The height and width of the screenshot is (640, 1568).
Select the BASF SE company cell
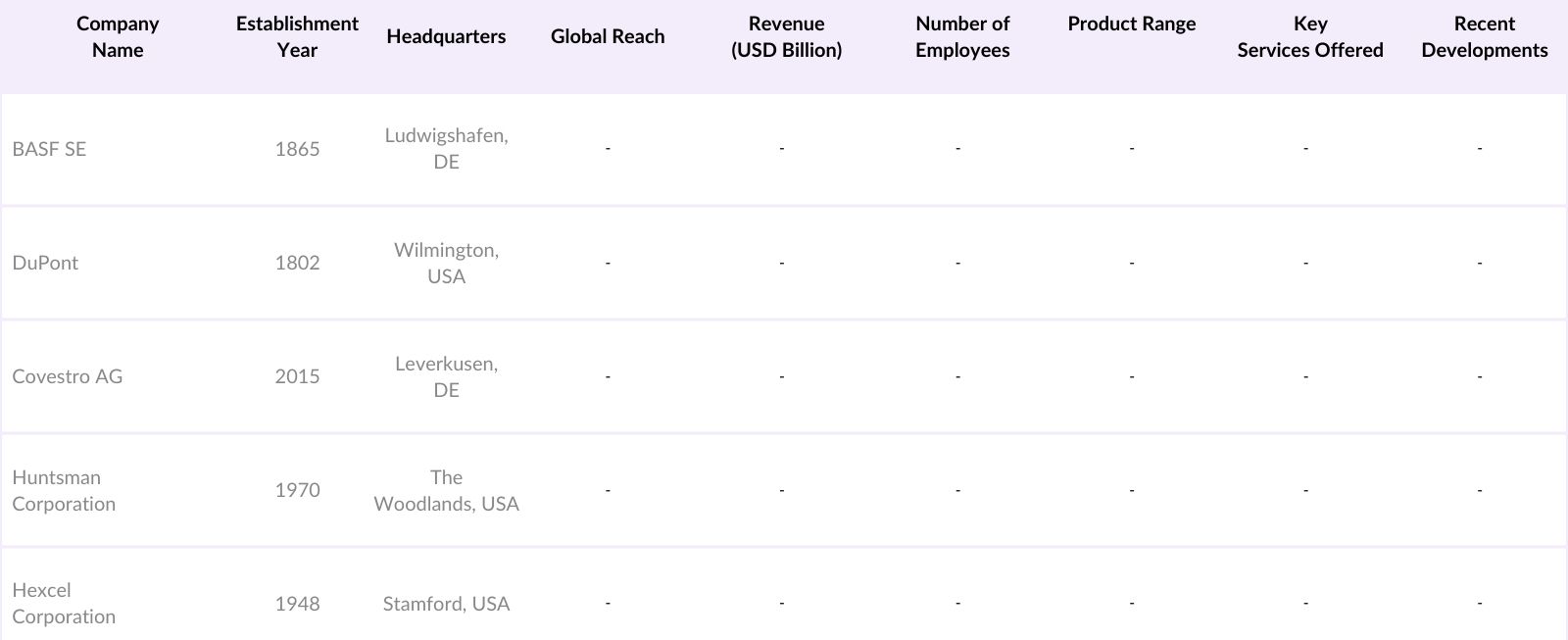point(49,149)
